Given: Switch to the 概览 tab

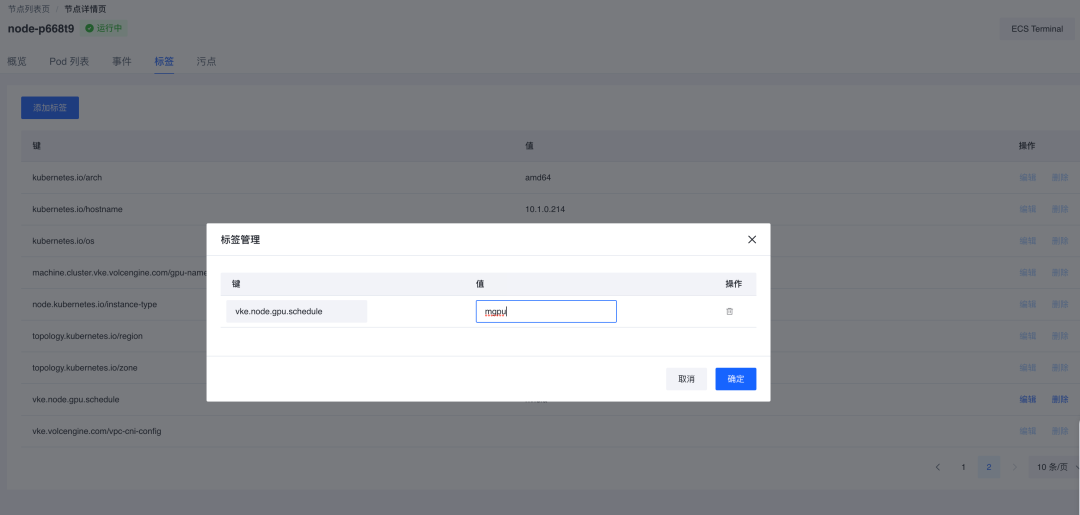Looking at the screenshot, I should (x=17, y=62).
